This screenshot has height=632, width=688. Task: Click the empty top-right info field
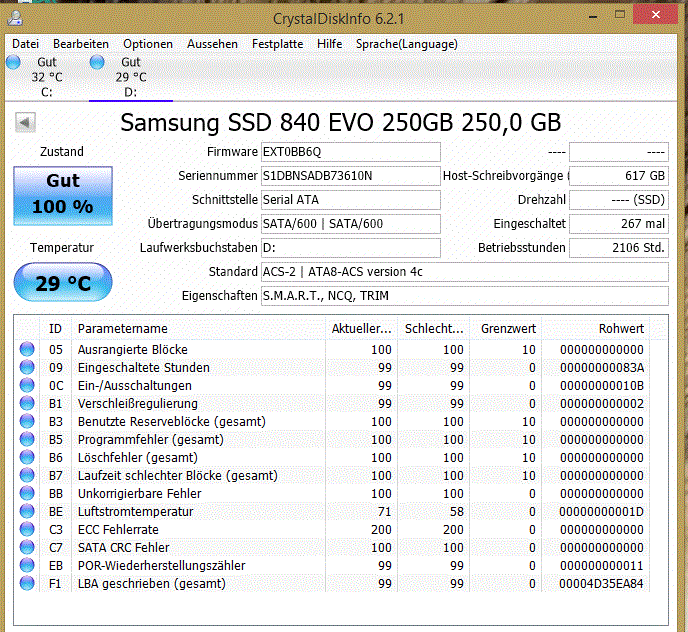(x=619, y=152)
